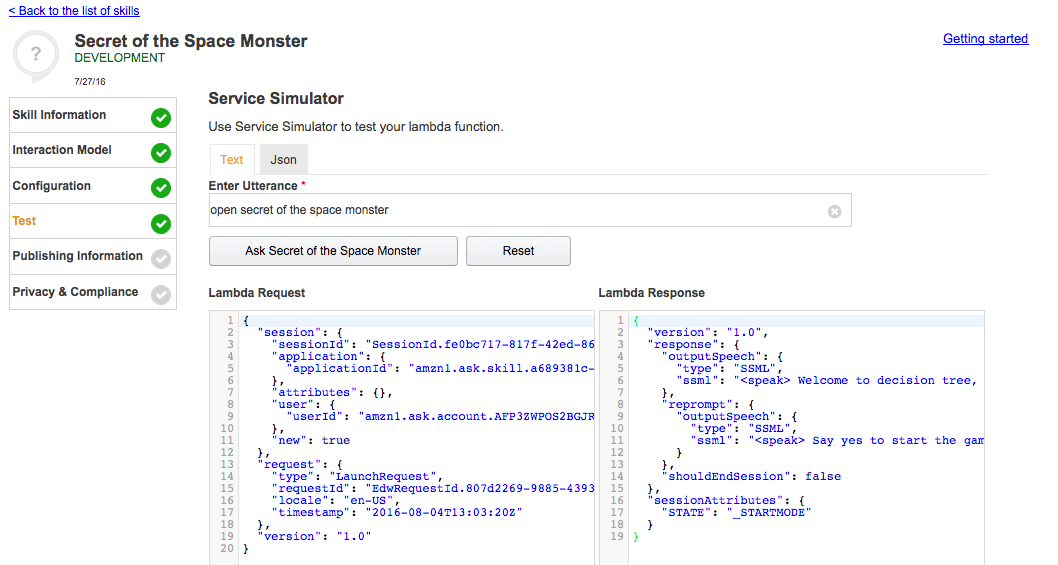Click the gray checkmark beside Publishing Information
The width and height of the screenshot is (1058, 565).
pyautogui.click(x=160, y=259)
